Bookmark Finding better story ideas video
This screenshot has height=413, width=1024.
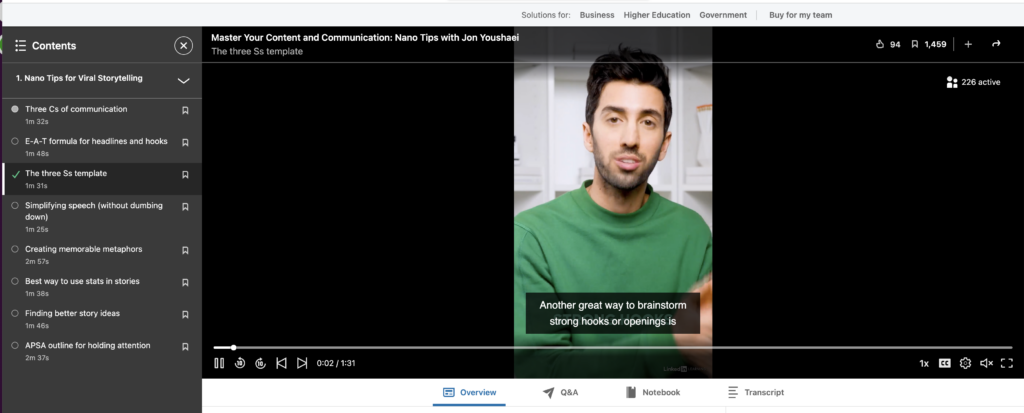click(185, 314)
